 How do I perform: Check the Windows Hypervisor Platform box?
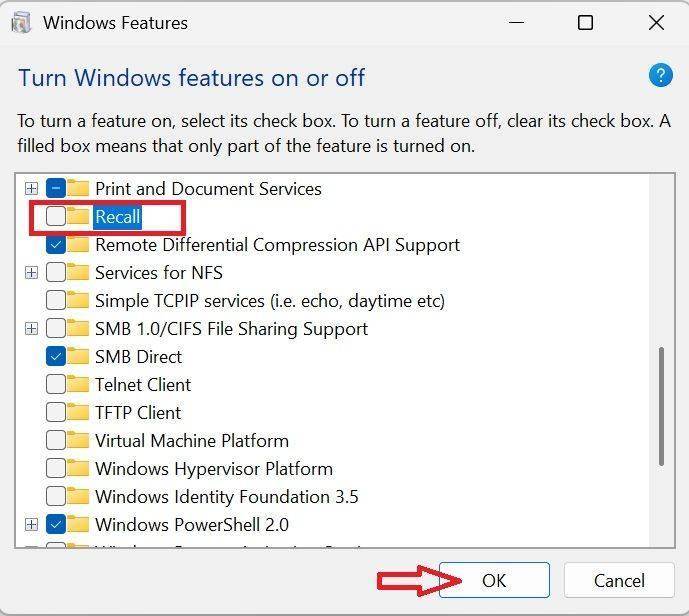[56, 468]
